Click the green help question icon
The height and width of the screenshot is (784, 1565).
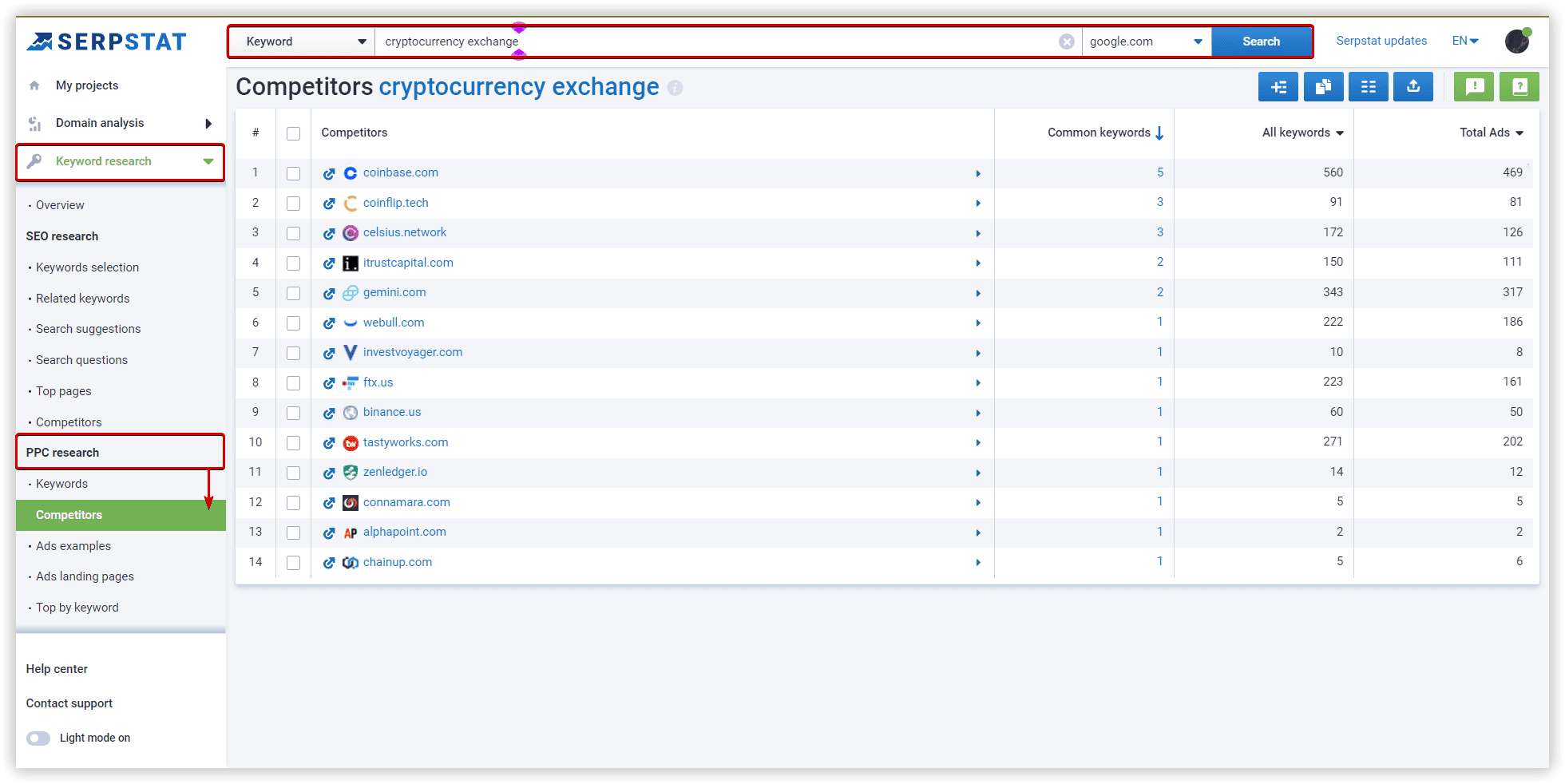tap(1519, 86)
